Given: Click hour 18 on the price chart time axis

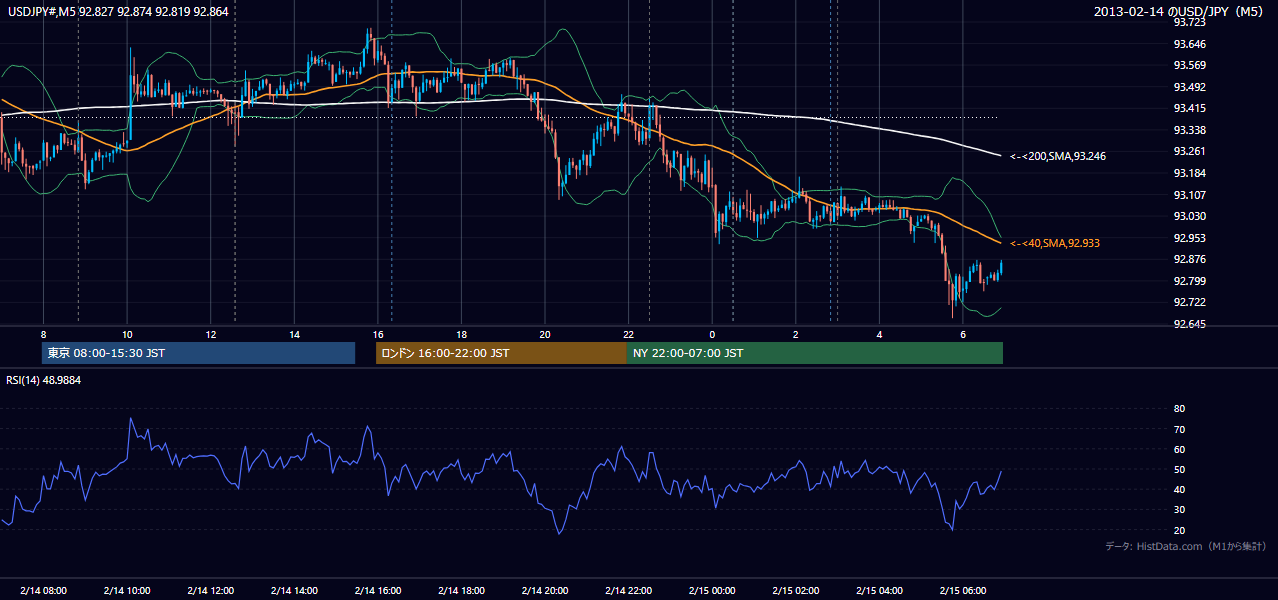Looking at the screenshot, I should [x=461, y=334].
